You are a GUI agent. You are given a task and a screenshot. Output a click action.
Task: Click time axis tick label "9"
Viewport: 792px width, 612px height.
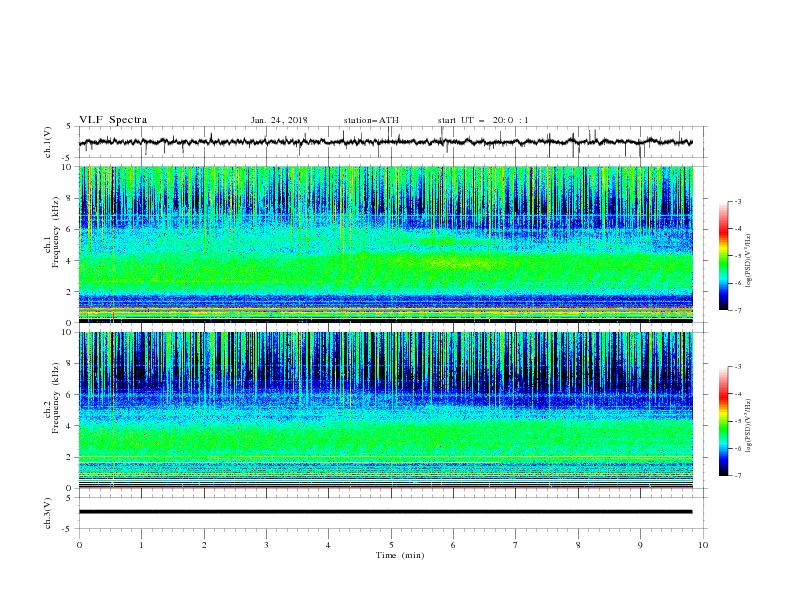(640, 545)
